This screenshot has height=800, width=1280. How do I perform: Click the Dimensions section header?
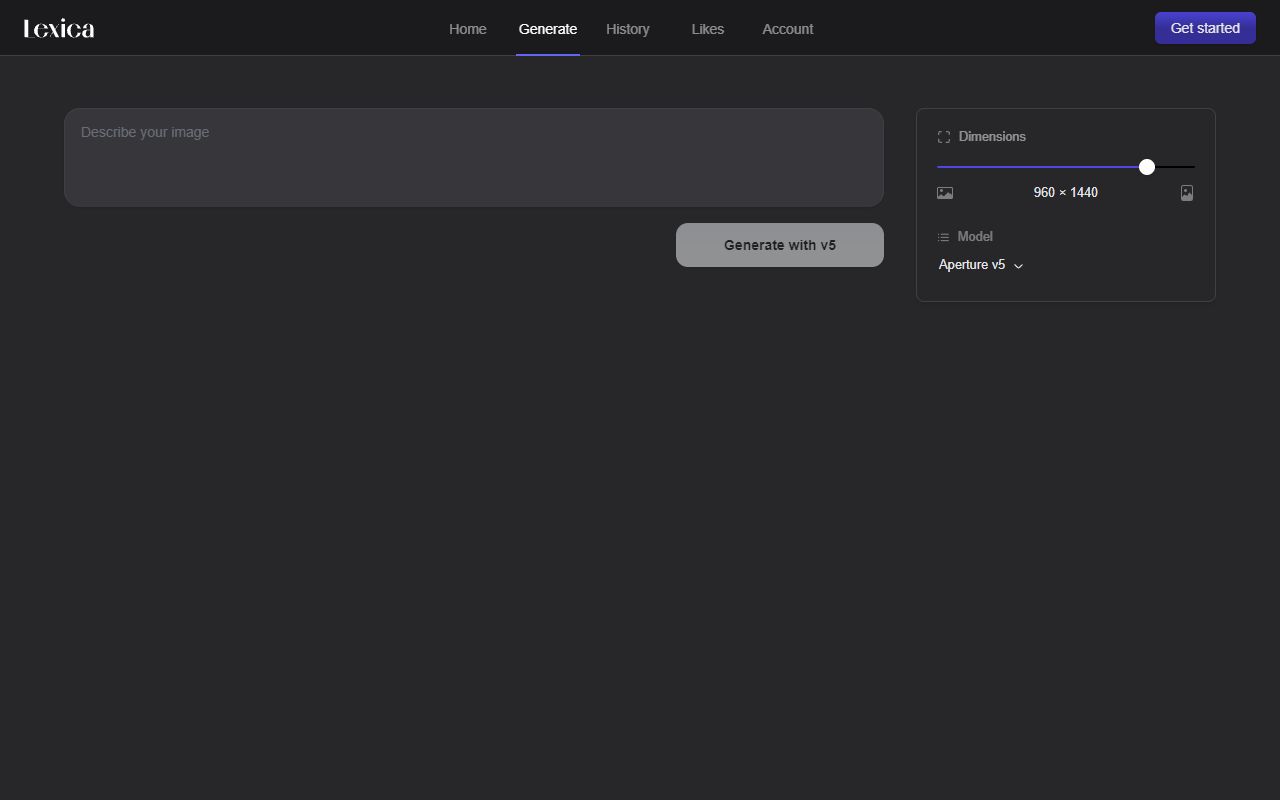click(992, 136)
